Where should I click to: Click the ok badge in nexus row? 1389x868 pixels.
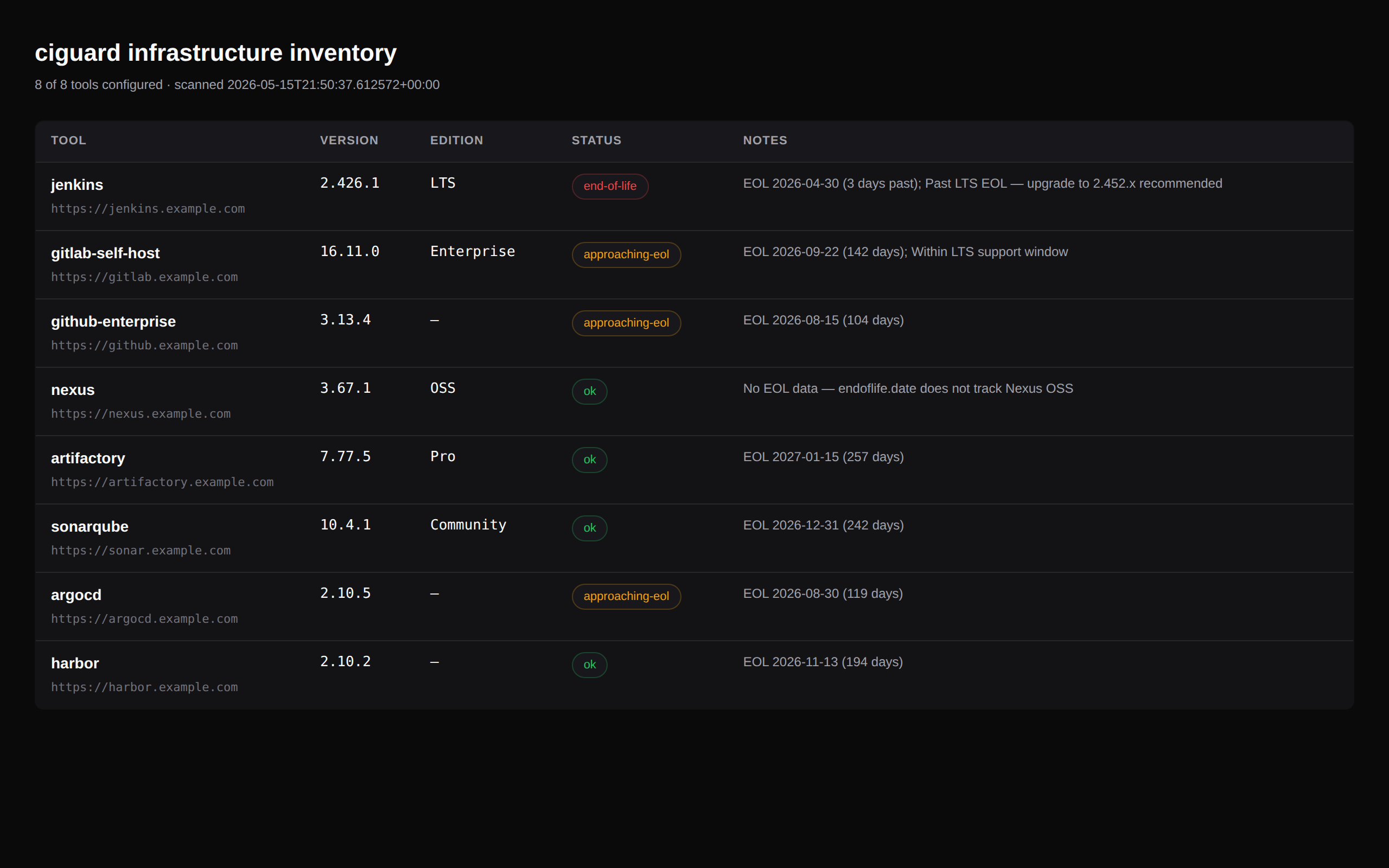pos(589,391)
